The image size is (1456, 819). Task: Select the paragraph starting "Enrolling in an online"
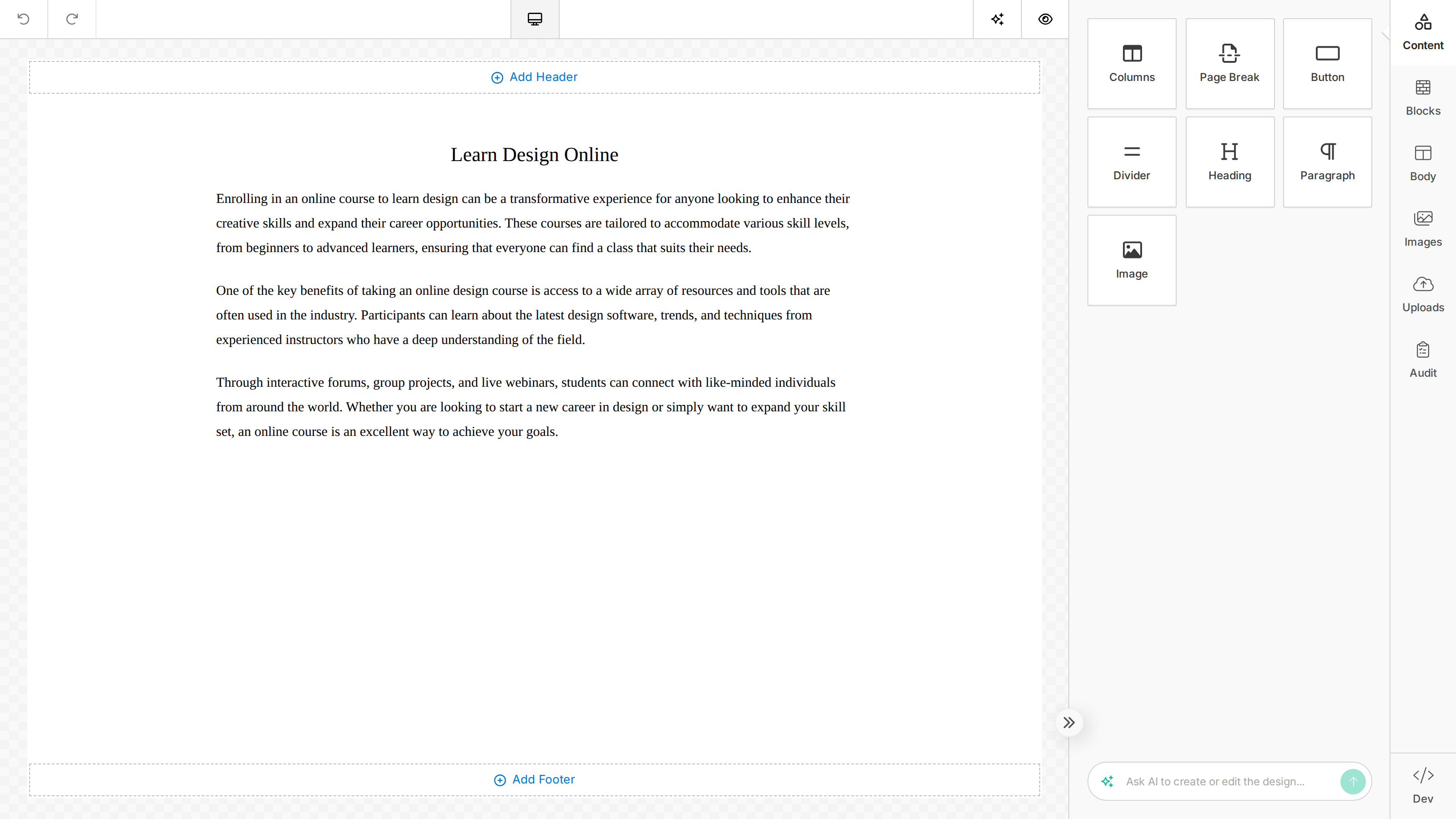pyautogui.click(x=533, y=223)
